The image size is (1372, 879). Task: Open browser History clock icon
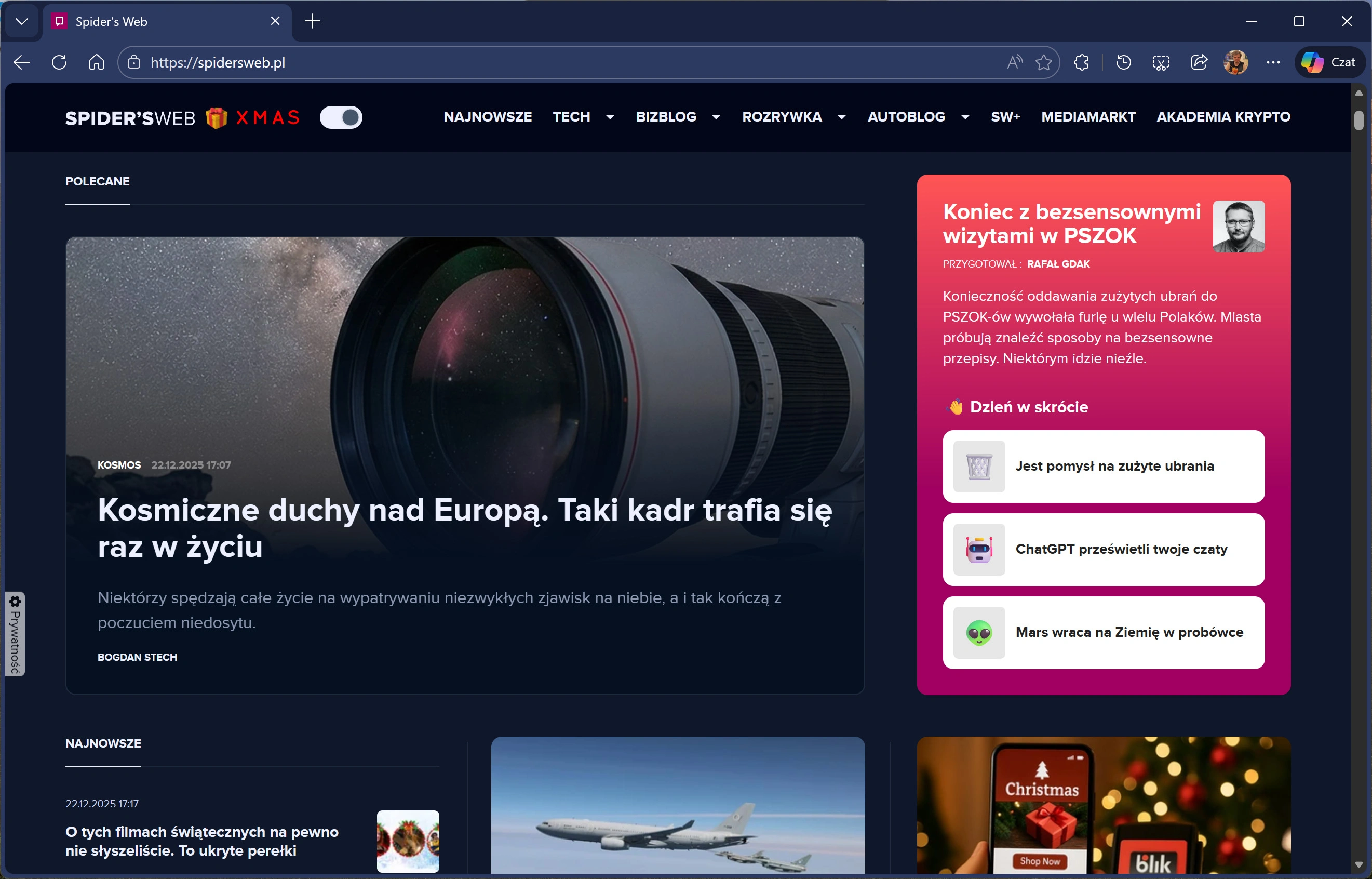point(1123,62)
